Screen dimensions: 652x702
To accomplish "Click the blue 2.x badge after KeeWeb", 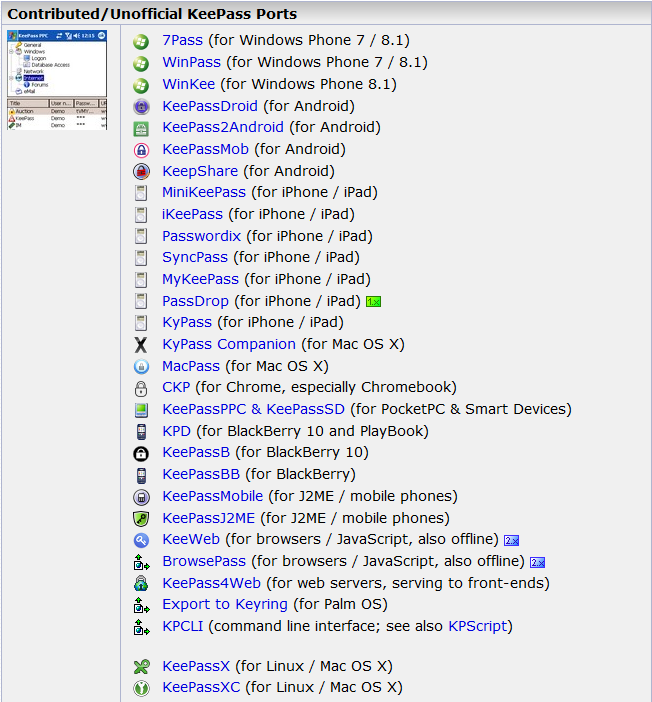I will [511, 541].
